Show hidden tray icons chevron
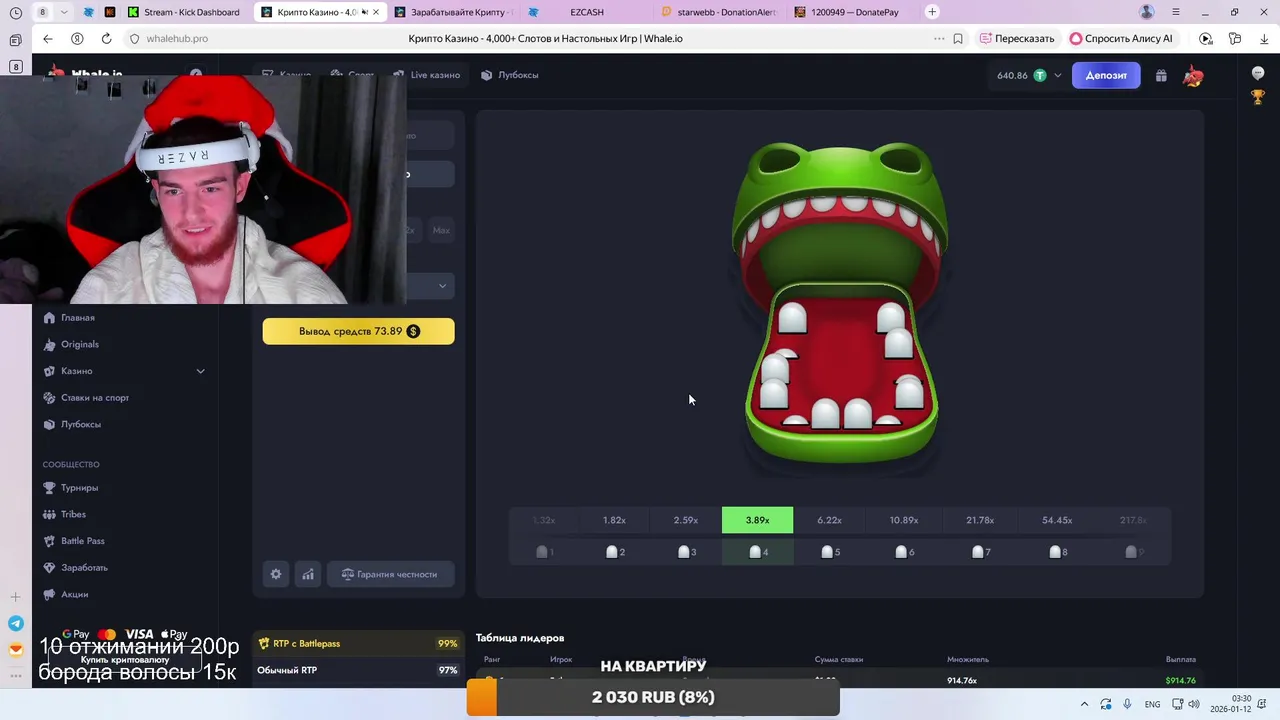This screenshot has width=1280, height=720. [x=1084, y=704]
